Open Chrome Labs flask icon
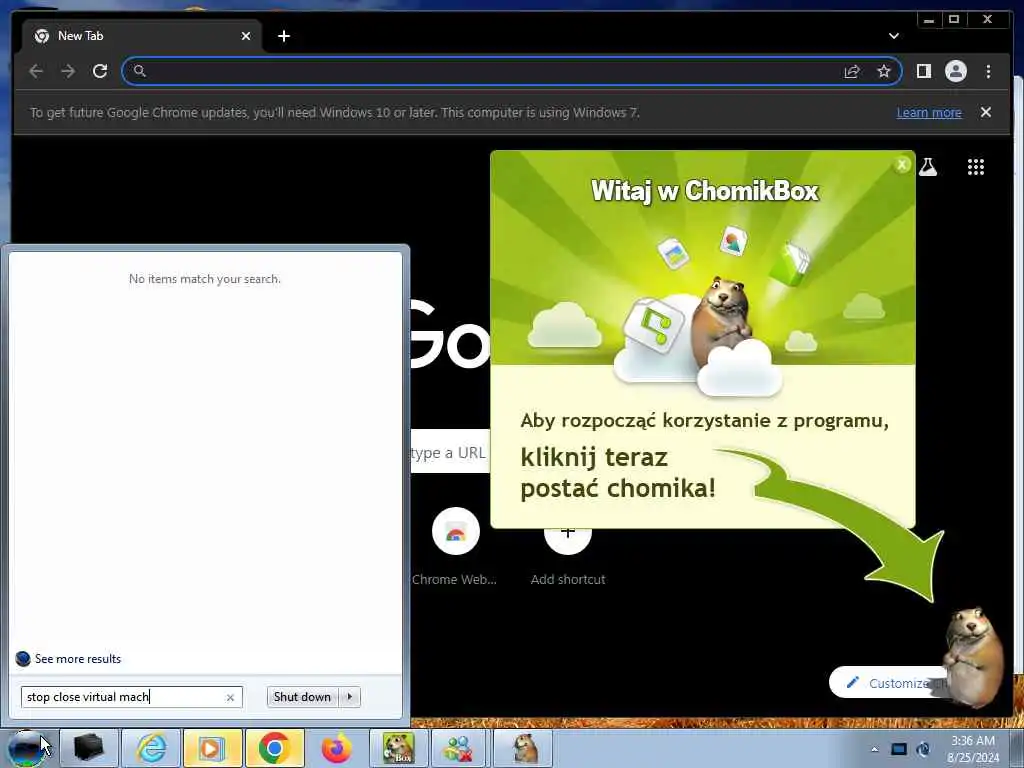Viewport: 1024px width, 768px height. click(x=928, y=167)
